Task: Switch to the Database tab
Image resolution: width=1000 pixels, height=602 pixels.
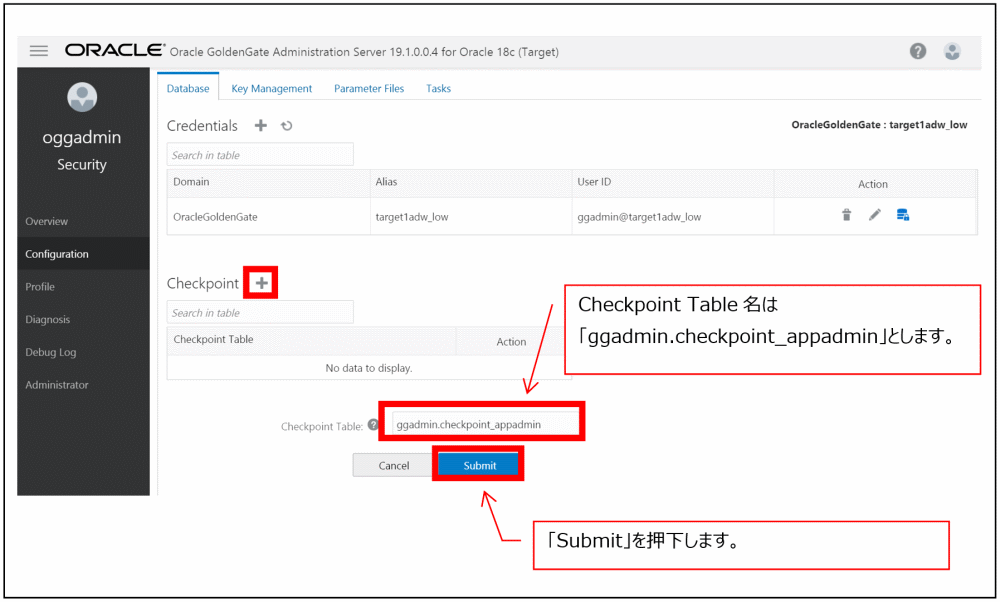Action: click(x=188, y=89)
